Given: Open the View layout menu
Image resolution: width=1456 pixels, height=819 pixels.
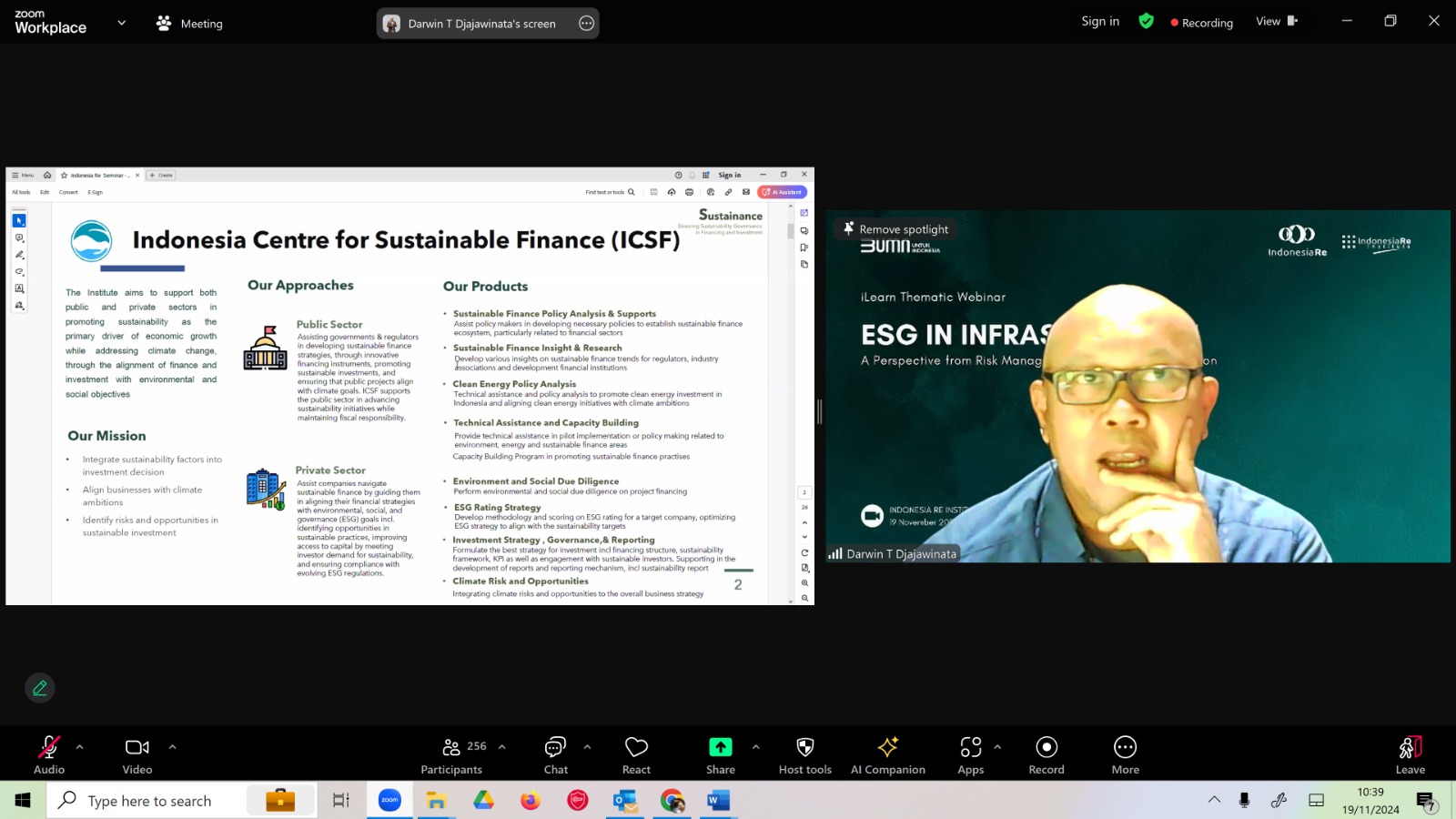Looking at the screenshot, I should [1277, 21].
